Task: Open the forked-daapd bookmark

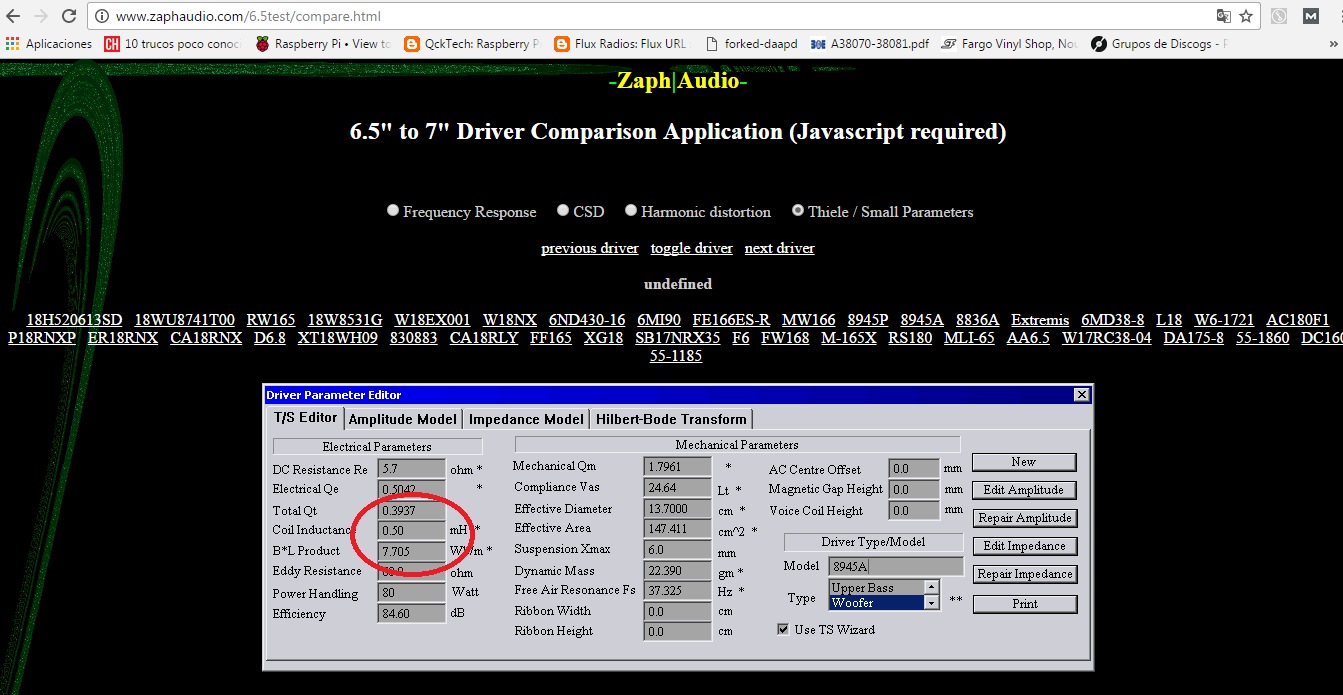Action: pyautogui.click(x=751, y=44)
